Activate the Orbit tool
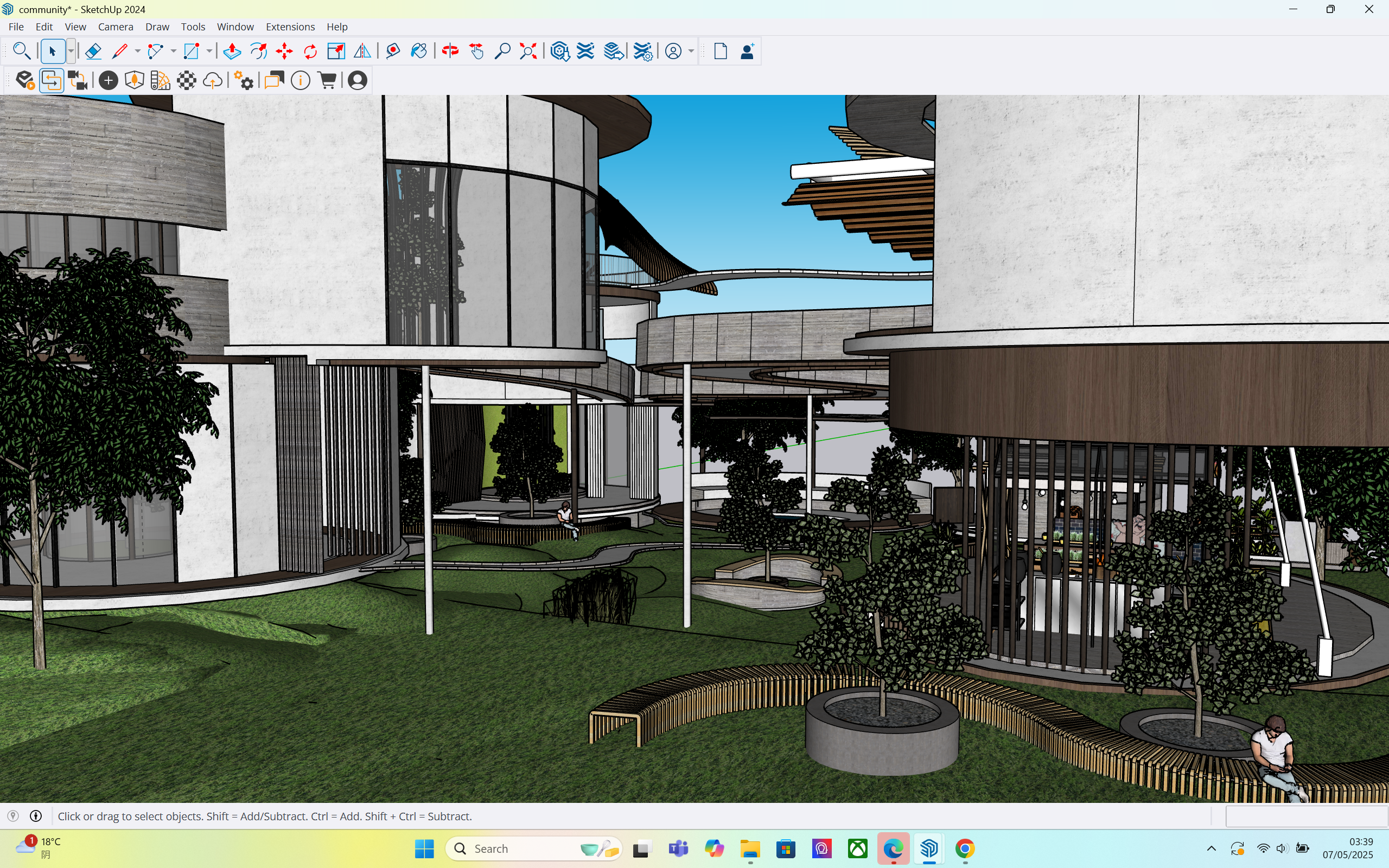This screenshot has width=1389, height=868. pos(450,52)
